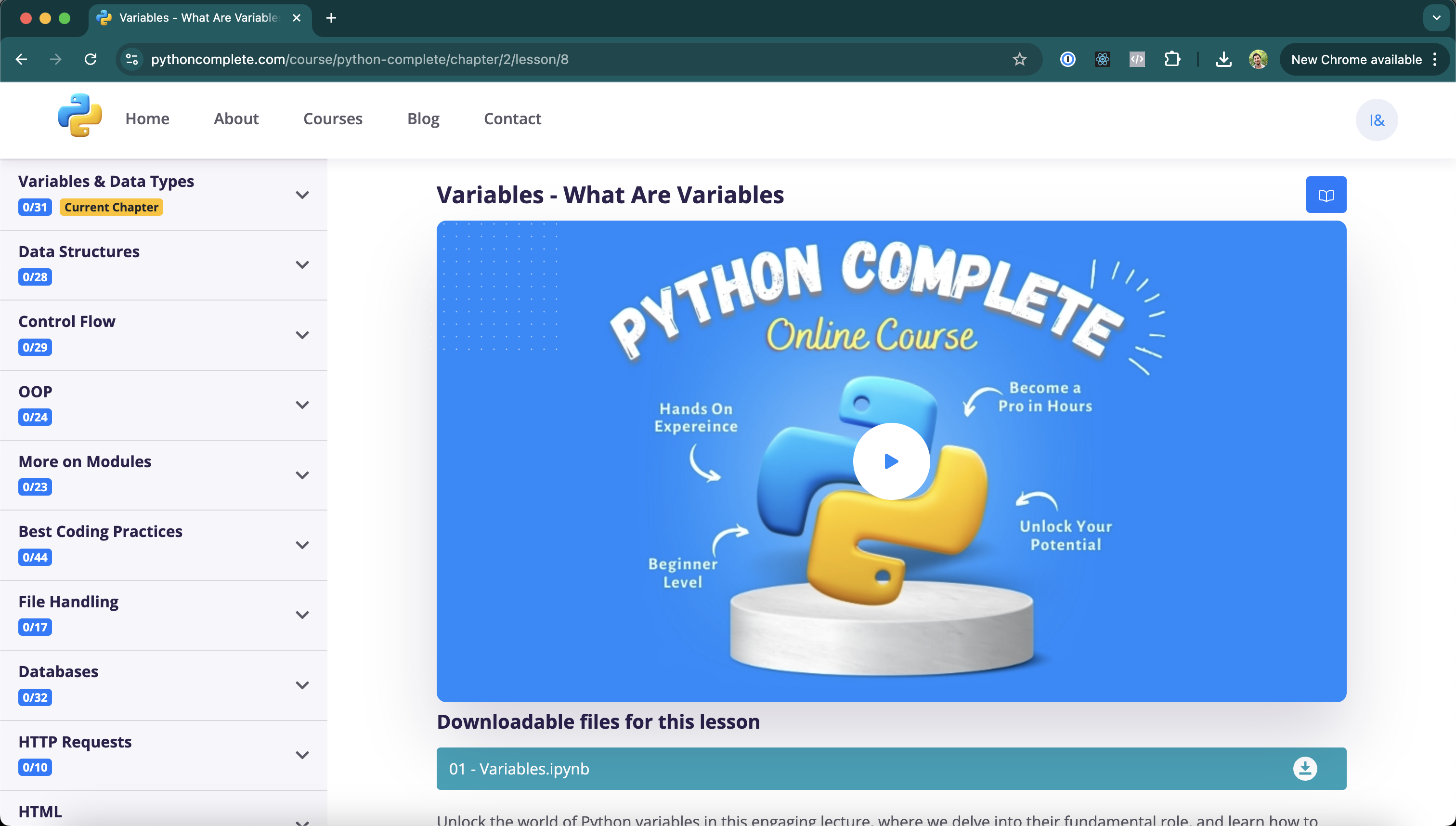Bookmark this page with the star icon
This screenshot has width=1456, height=826.
(1020, 59)
